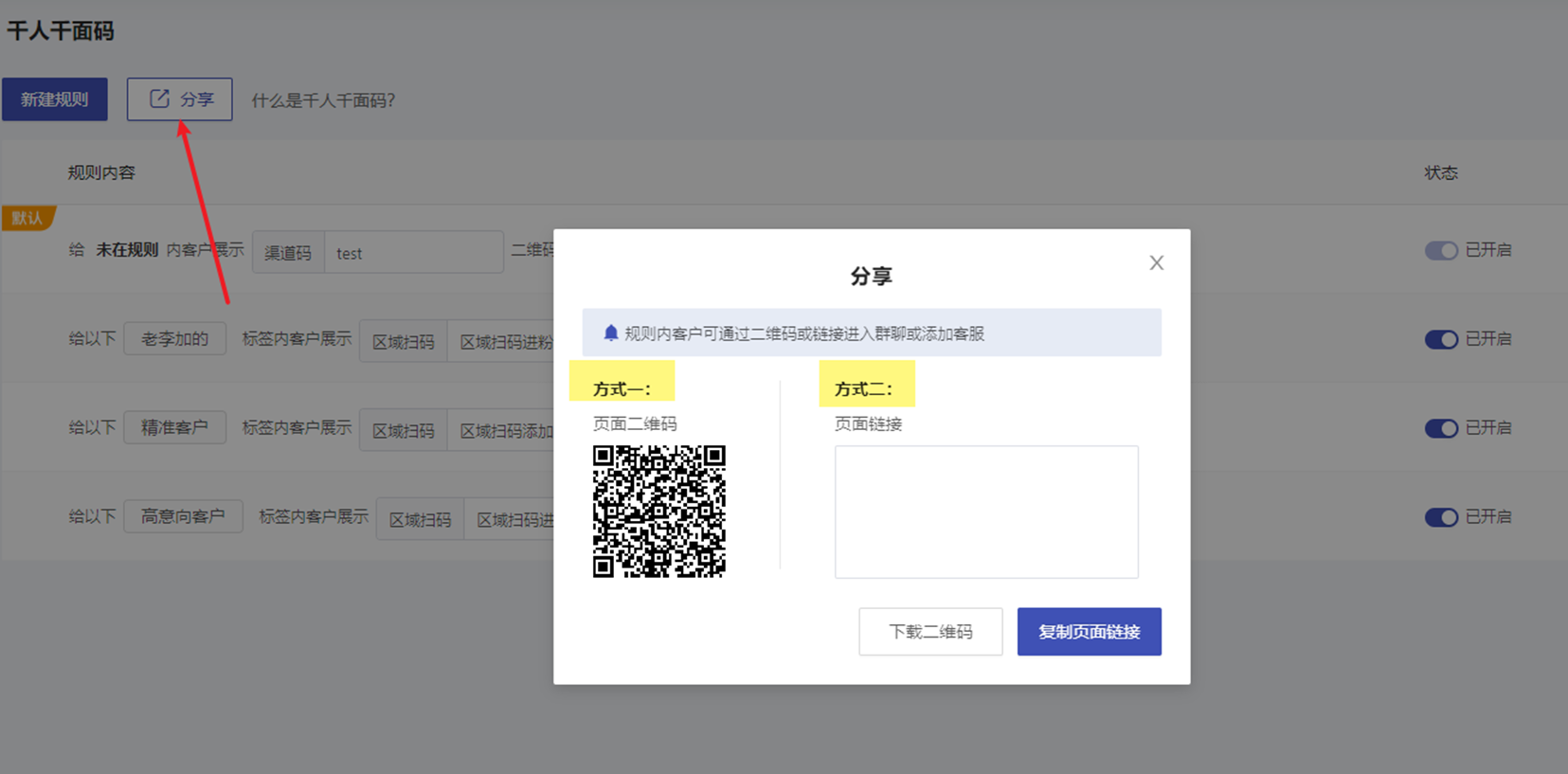Click the page QR code image
1568x774 pixels.
click(x=659, y=512)
